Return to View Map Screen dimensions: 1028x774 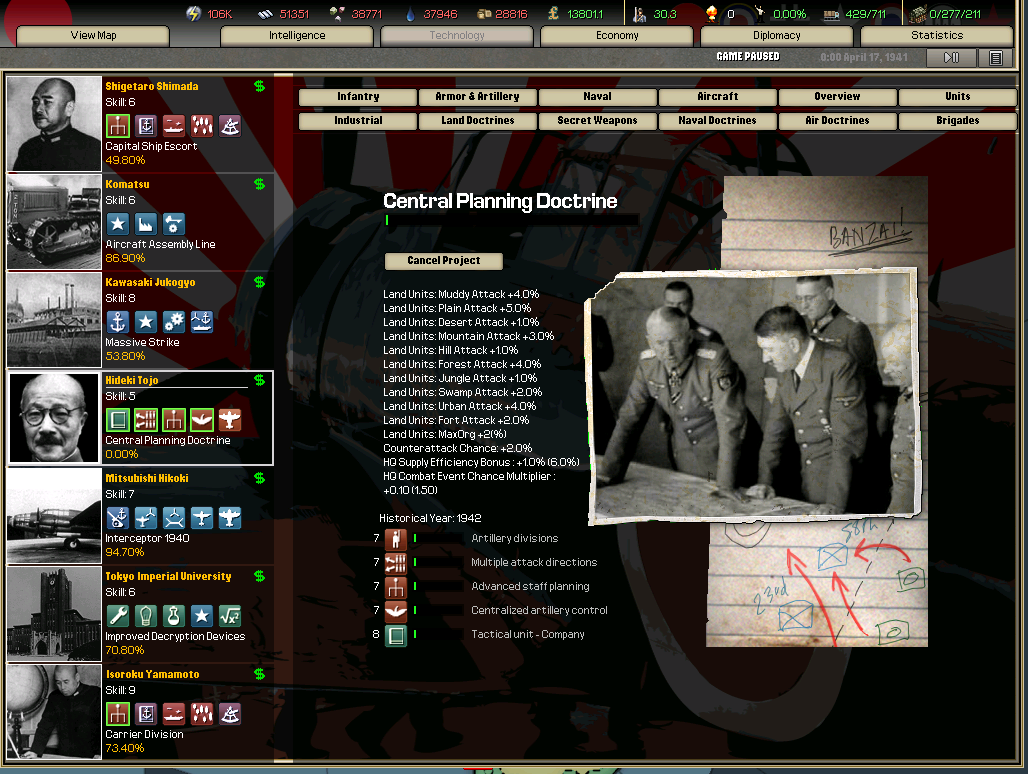click(x=93, y=36)
